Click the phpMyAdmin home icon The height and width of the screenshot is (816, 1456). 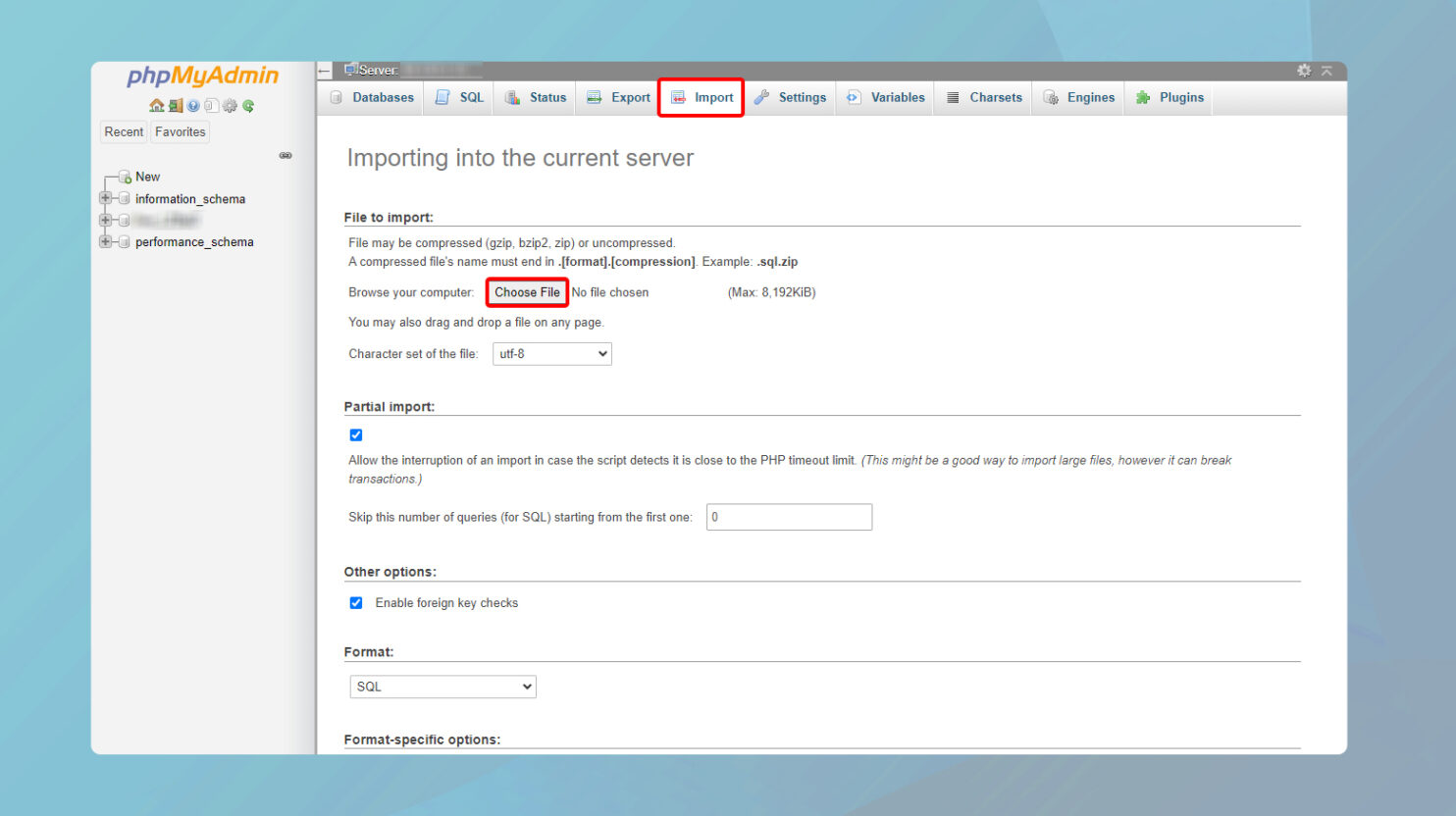pyautogui.click(x=157, y=105)
